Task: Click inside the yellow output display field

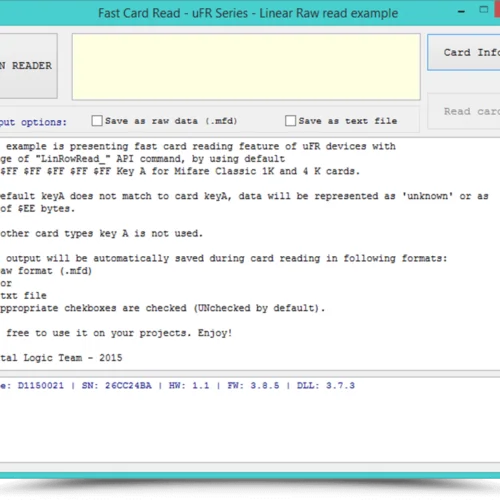Action: (246, 66)
